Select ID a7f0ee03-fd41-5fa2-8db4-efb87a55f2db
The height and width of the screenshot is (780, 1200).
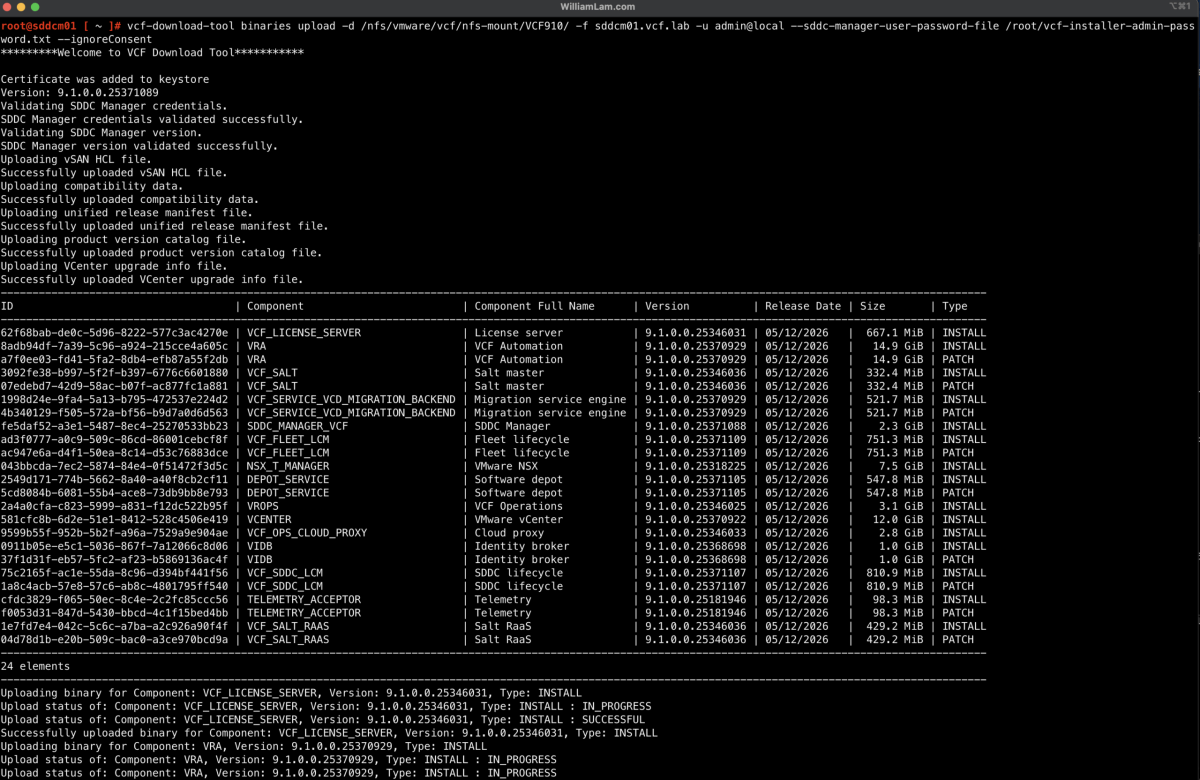(114, 359)
